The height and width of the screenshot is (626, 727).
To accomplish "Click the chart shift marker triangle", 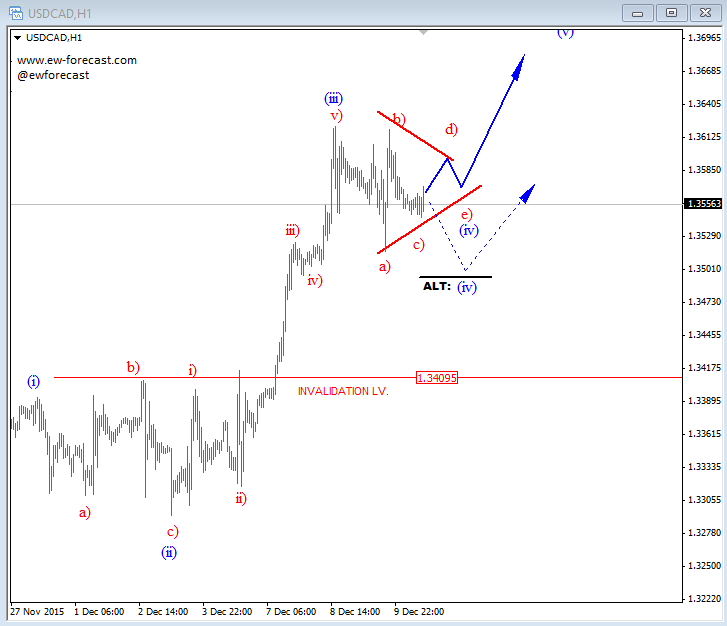I will tap(423, 32).
